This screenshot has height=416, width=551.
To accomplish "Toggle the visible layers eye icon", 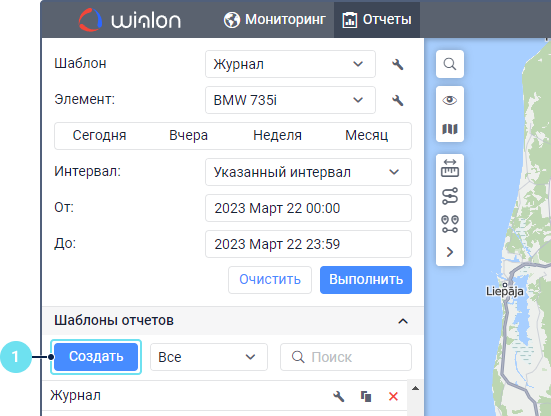I will tap(449, 100).
